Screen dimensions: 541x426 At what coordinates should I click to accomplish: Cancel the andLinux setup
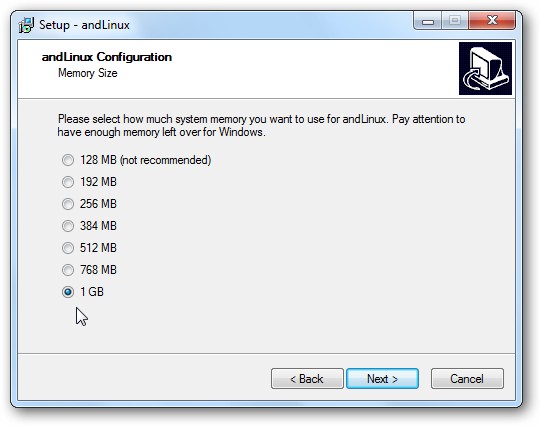[467, 379]
